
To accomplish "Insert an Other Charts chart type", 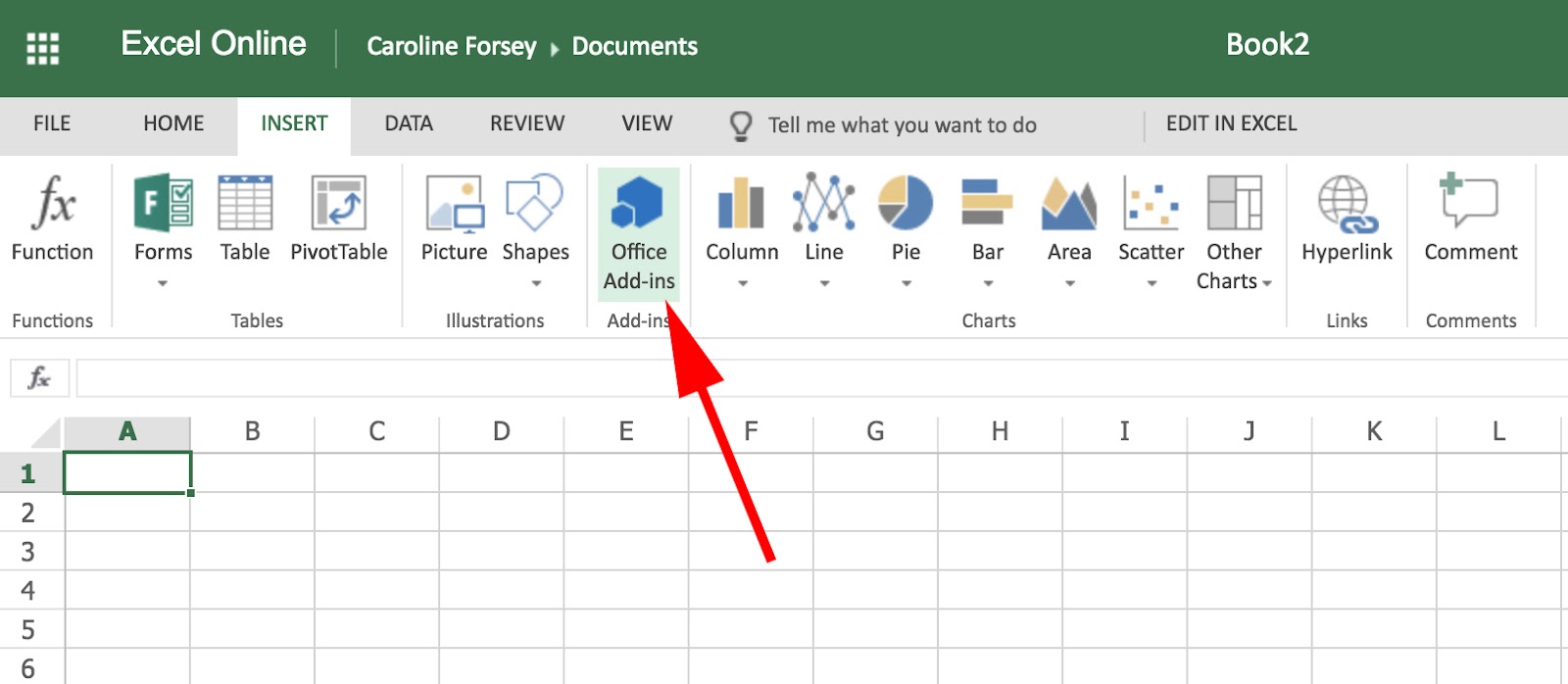I will [x=1234, y=233].
